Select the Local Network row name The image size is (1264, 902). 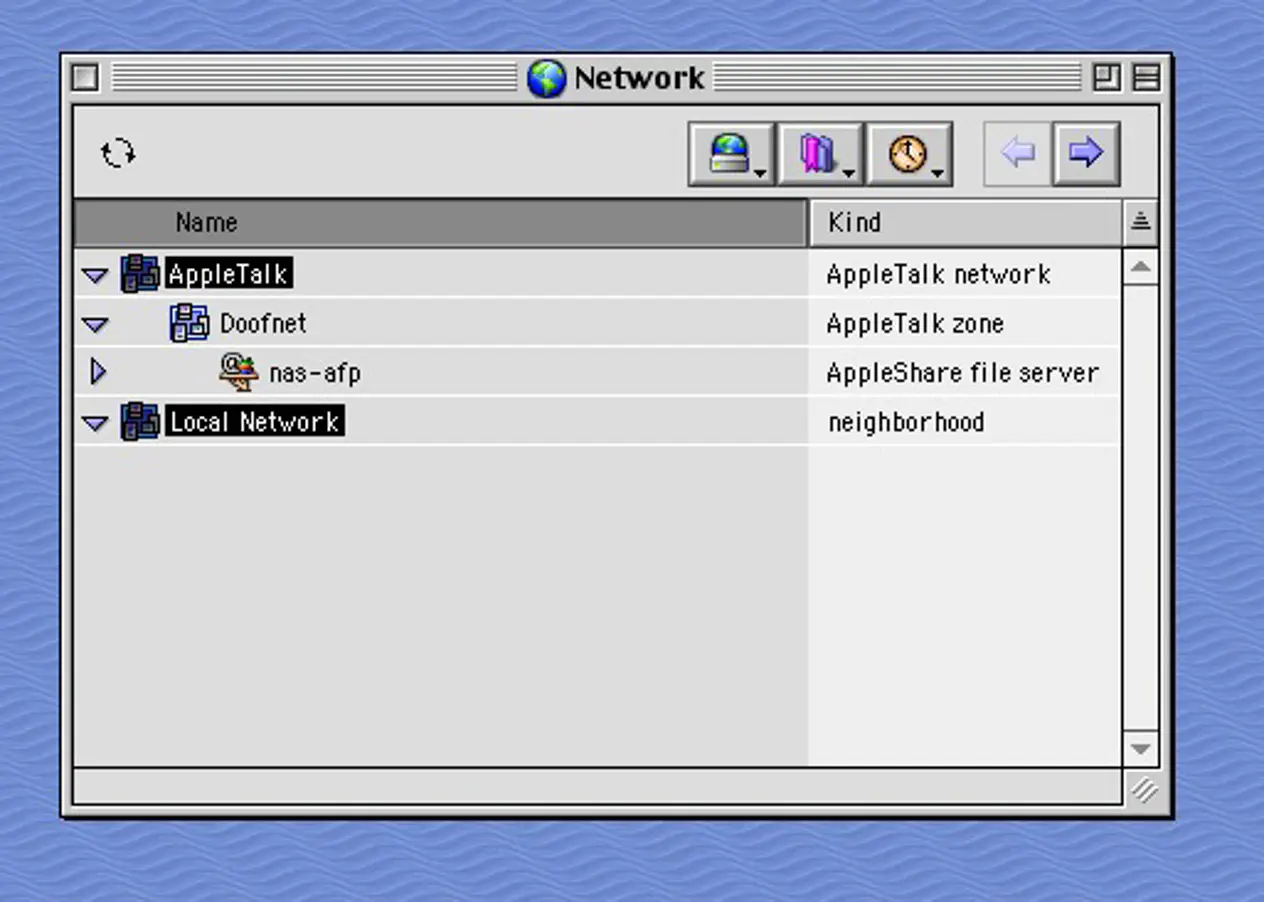[x=255, y=422]
